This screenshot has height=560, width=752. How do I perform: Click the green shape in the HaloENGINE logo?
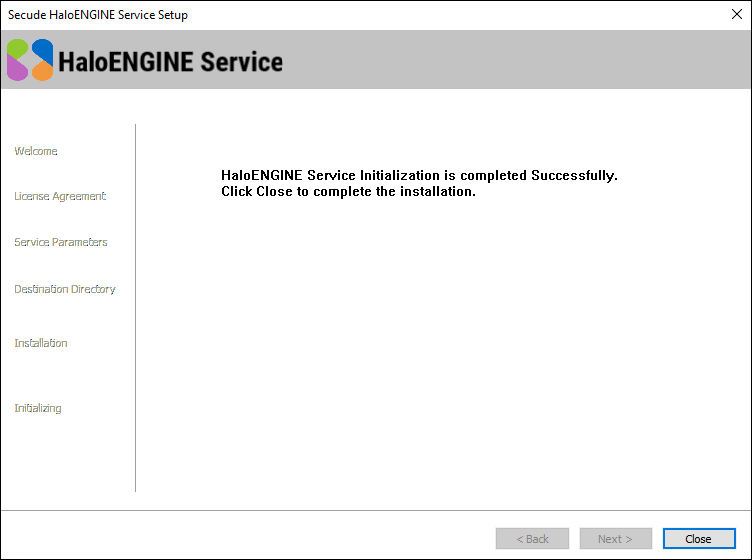tap(18, 49)
